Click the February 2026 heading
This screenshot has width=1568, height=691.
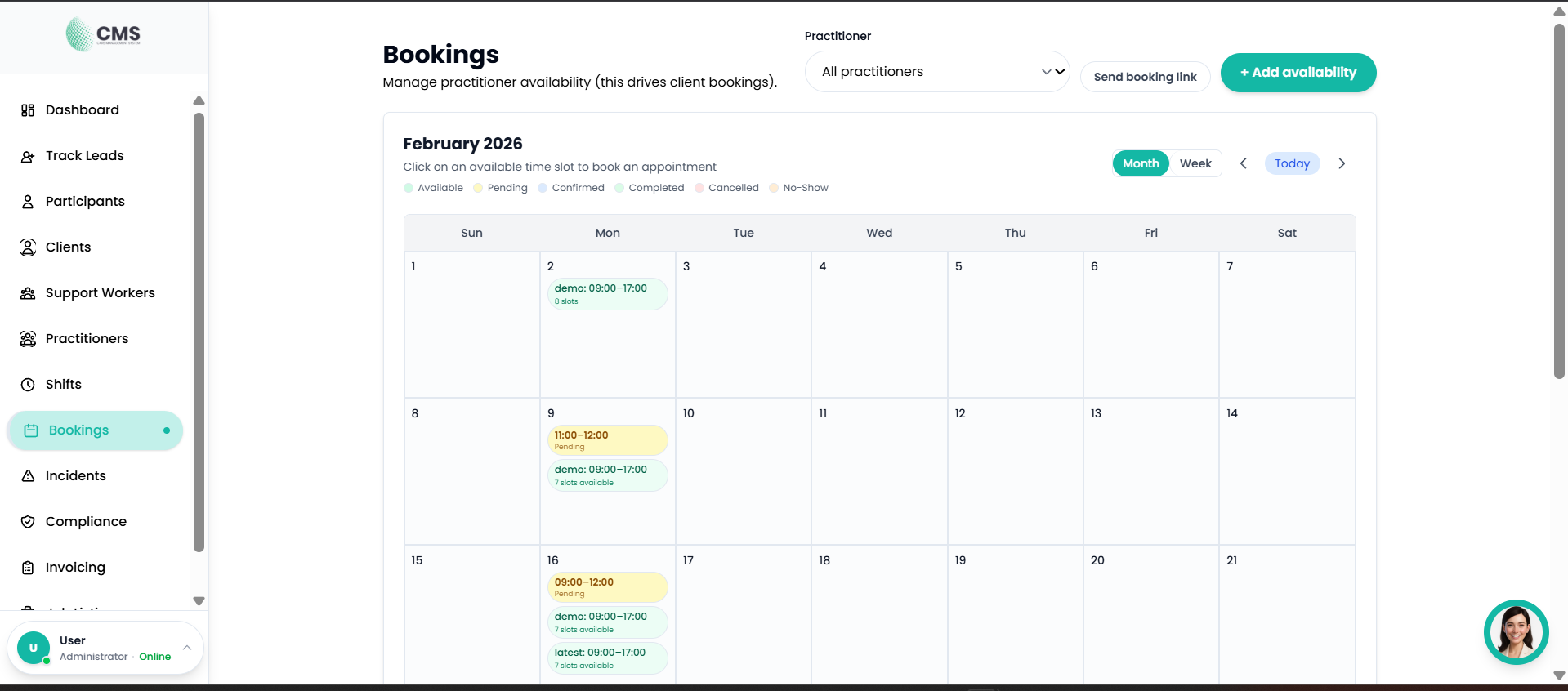pyautogui.click(x=462, y=144)
